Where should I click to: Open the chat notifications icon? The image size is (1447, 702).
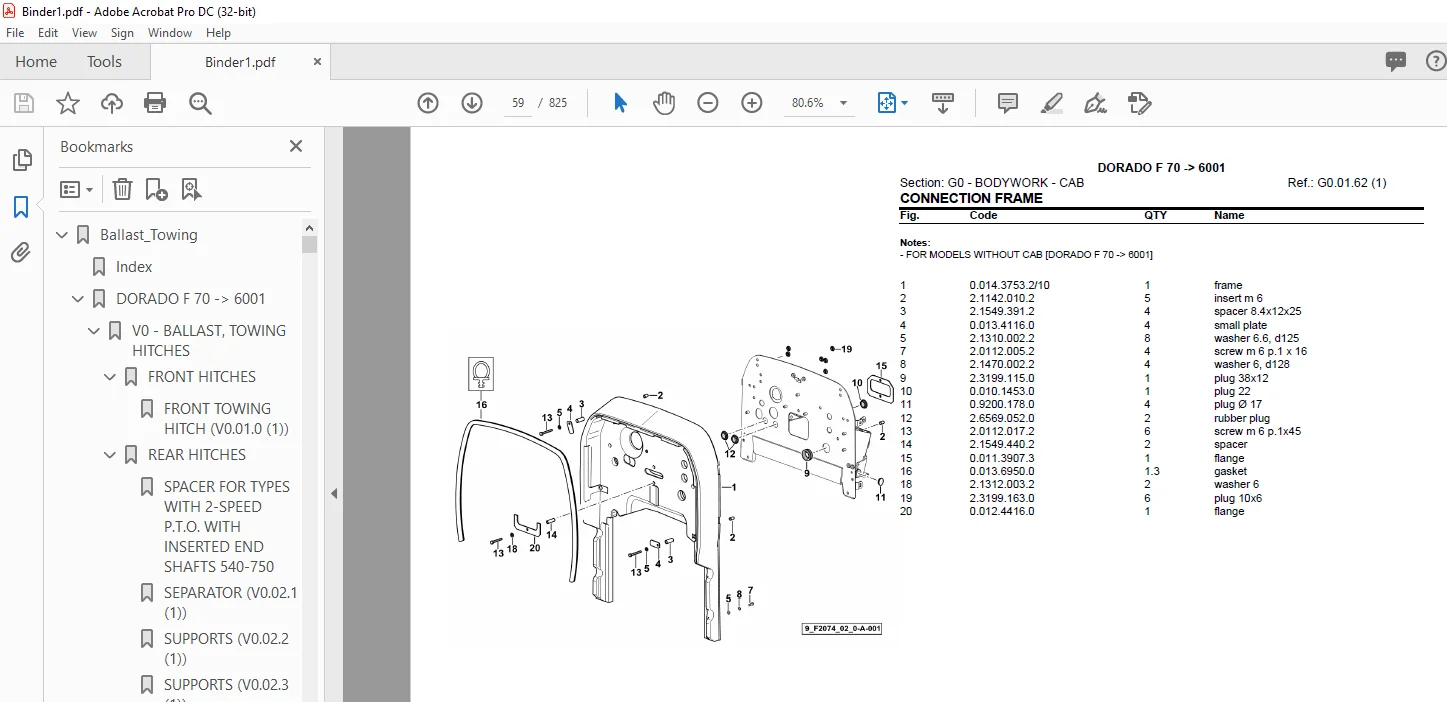tap(1396, 61)
